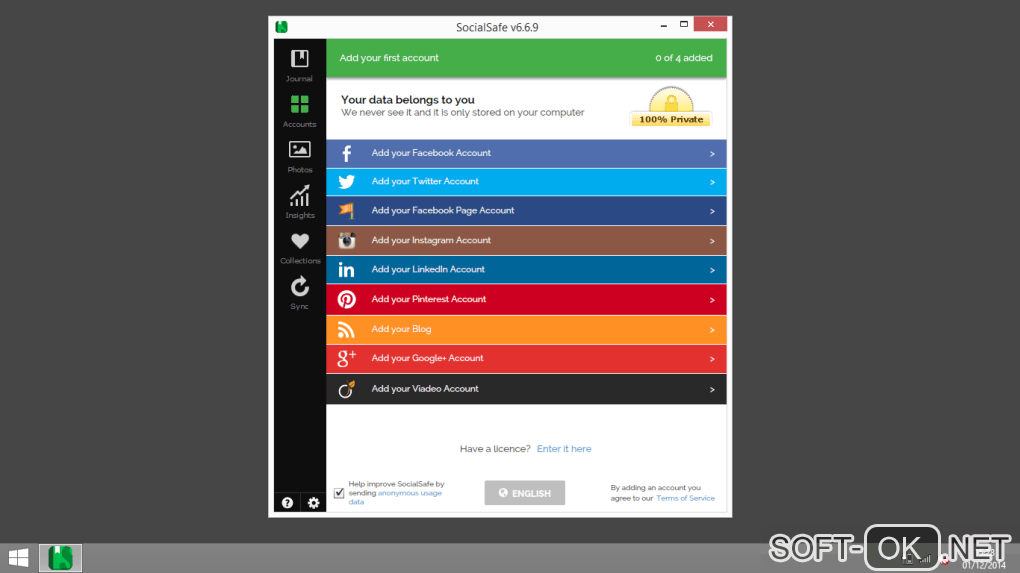This screenshot has height=573, width=1020.
Task: Open the Collections heart icon
Action: (x=300, y=241)
